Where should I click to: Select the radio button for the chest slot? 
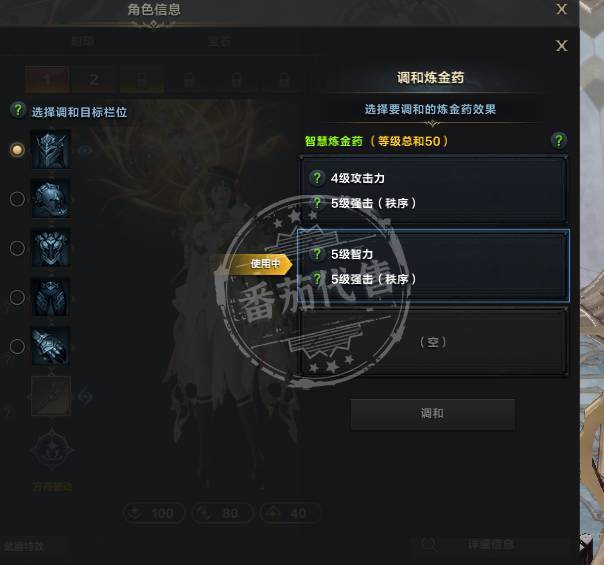17,248
